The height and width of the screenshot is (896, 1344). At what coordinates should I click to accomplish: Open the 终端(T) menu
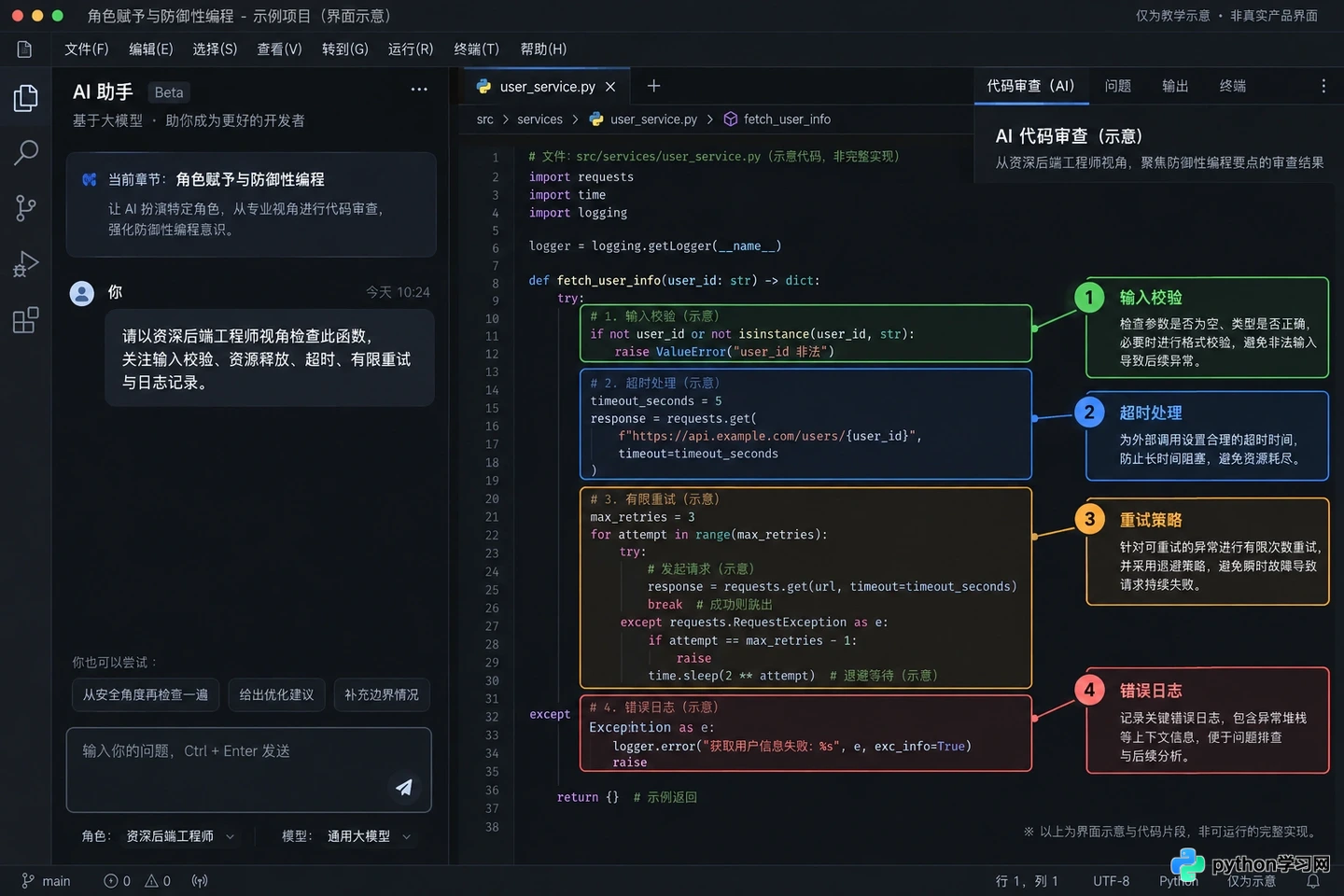476,49
